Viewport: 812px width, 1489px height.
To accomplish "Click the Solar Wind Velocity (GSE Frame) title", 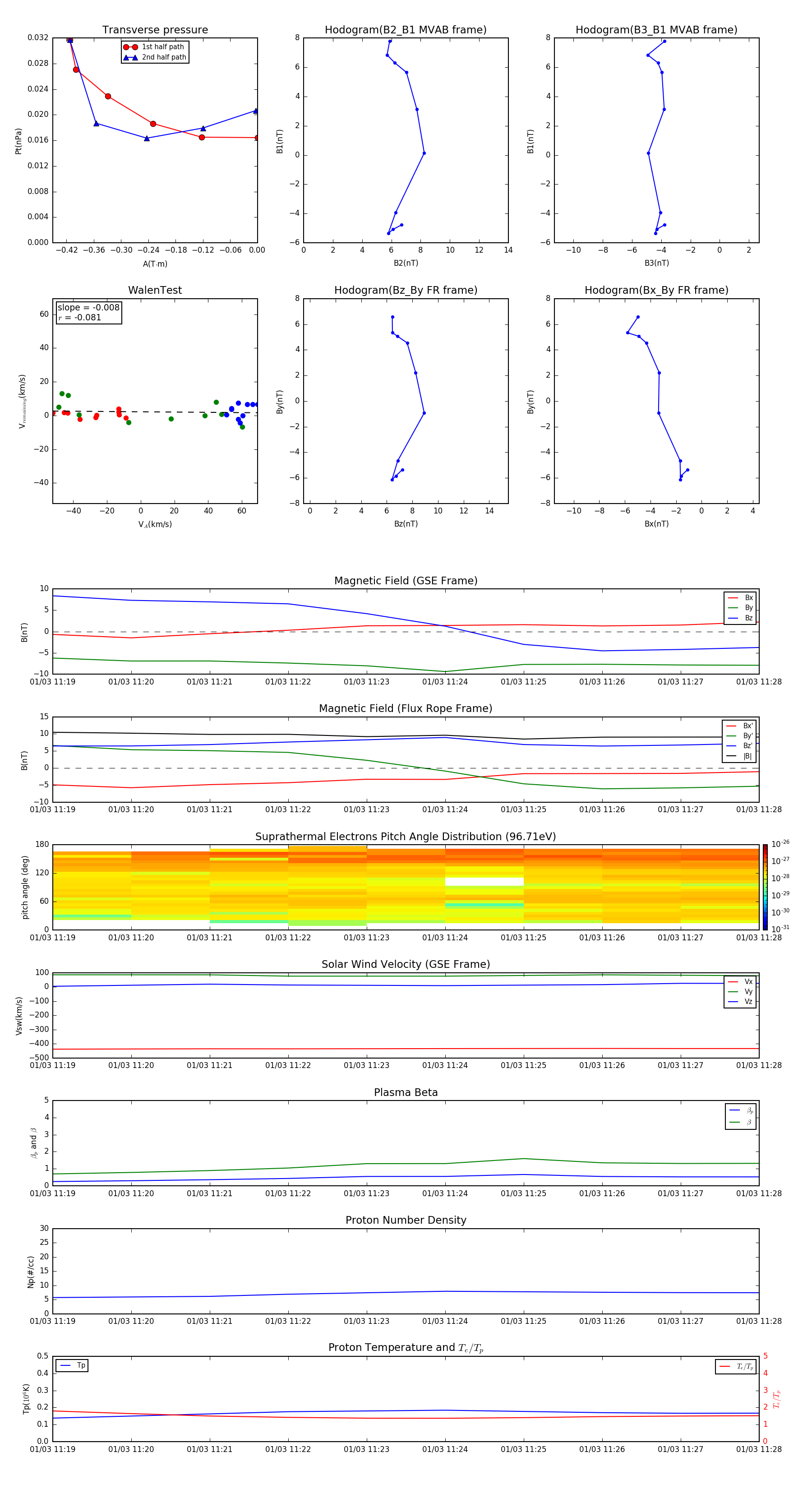I will tap(406, 964).
